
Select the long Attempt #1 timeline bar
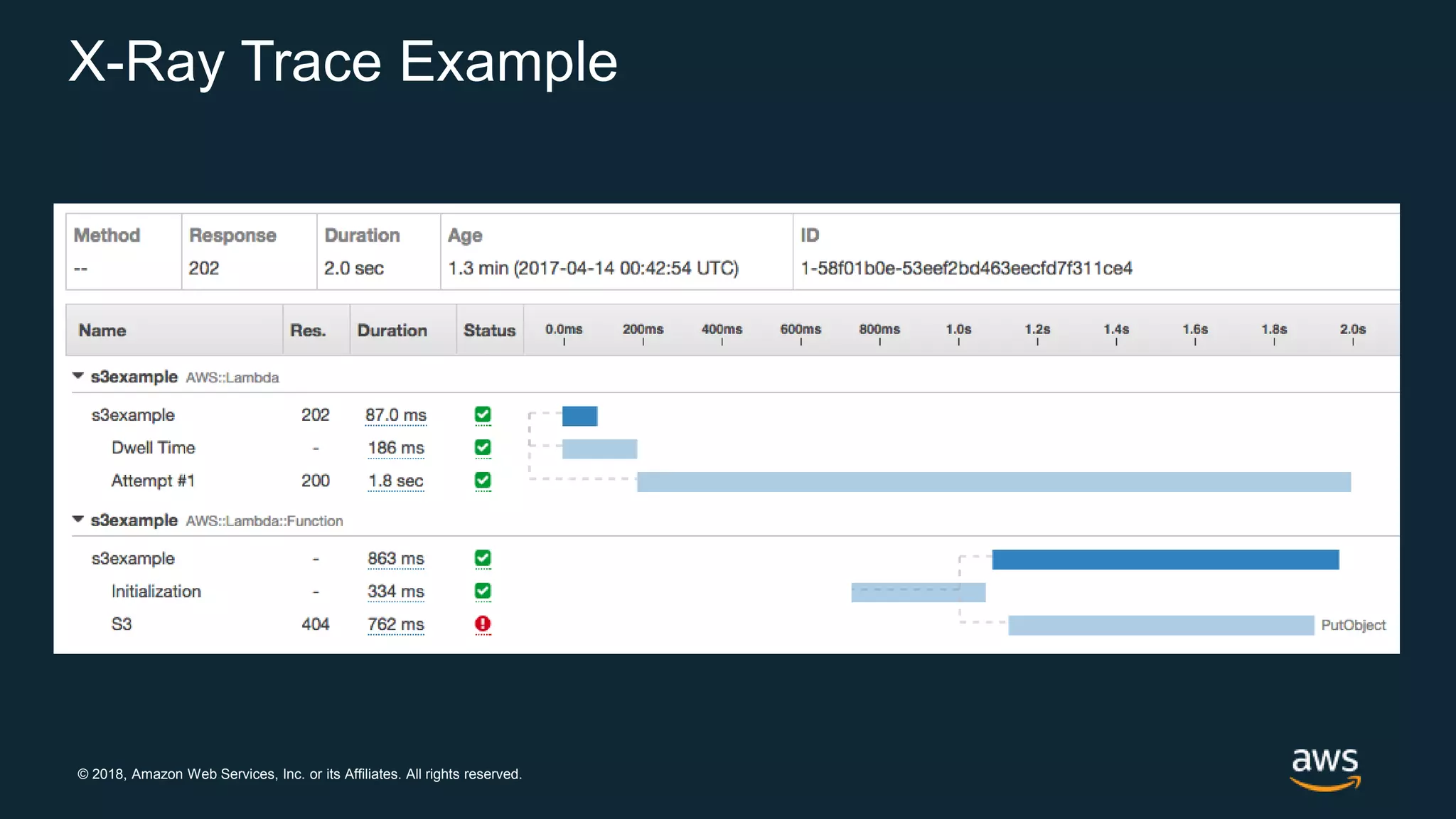pyautogui.click(x=993, y=482)
